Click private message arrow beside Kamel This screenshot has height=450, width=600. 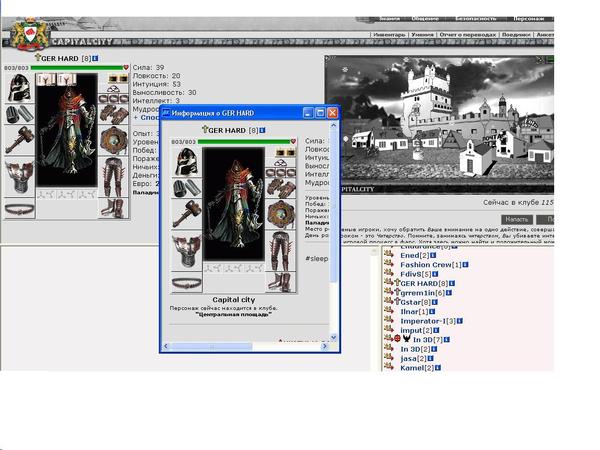pyautogui.click(x=389, y=367)
